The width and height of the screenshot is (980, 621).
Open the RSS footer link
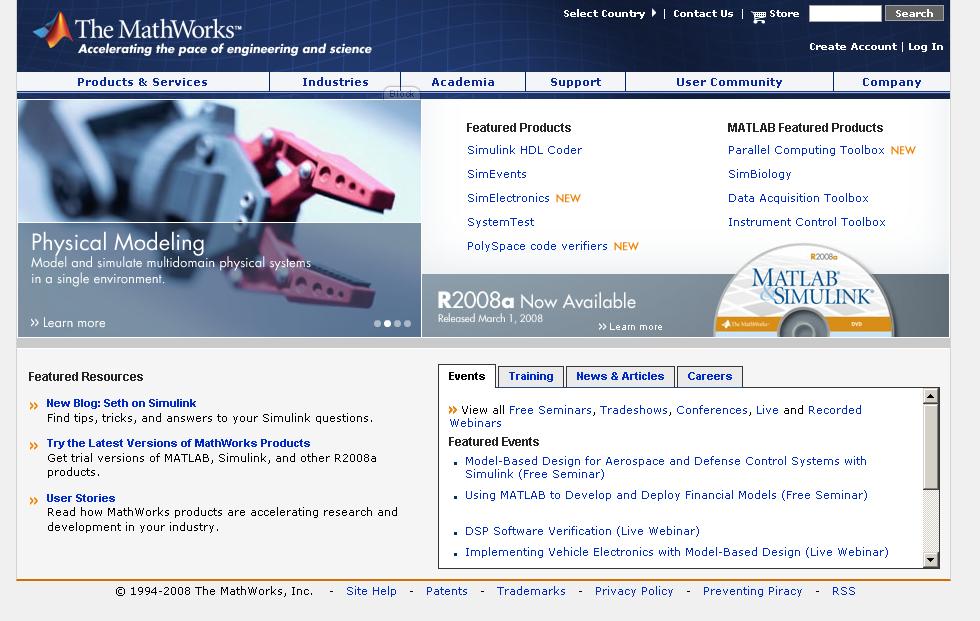click(x=843, y=591)
